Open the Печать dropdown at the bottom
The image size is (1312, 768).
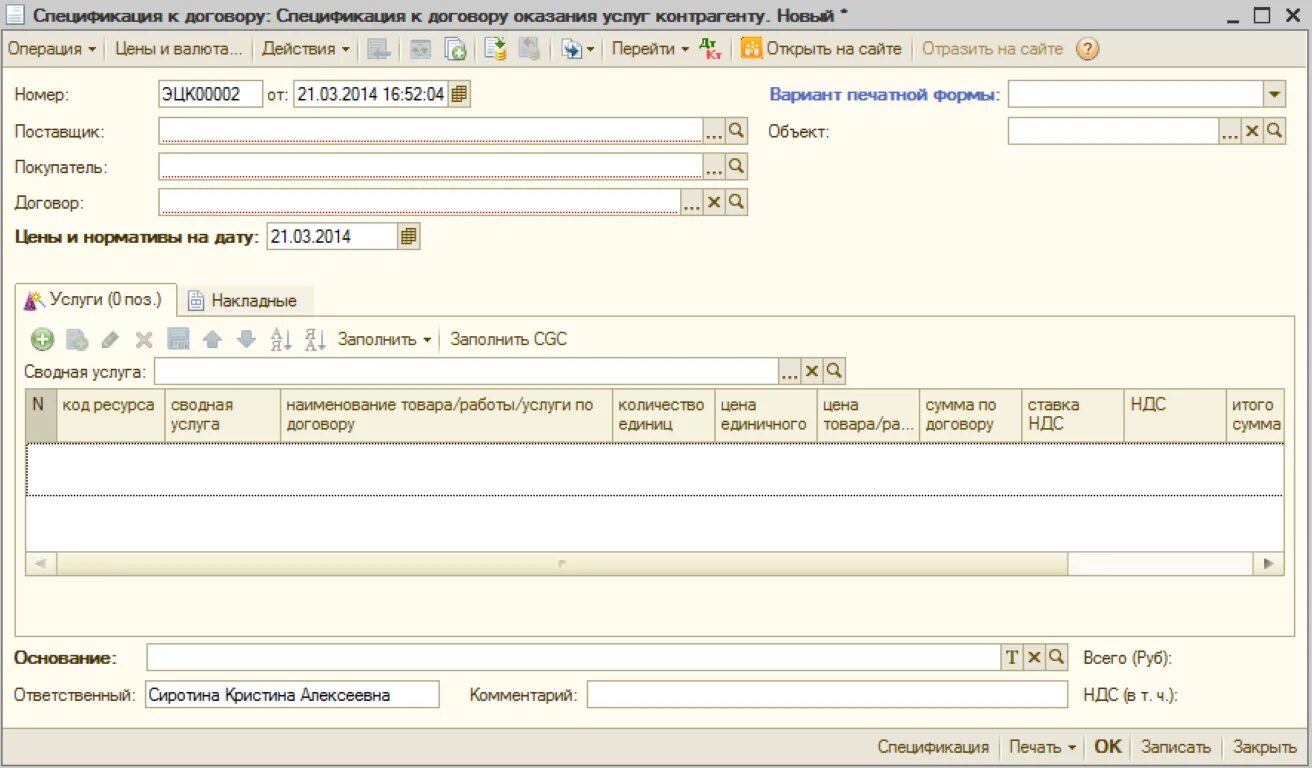[x=1042, y=747]
